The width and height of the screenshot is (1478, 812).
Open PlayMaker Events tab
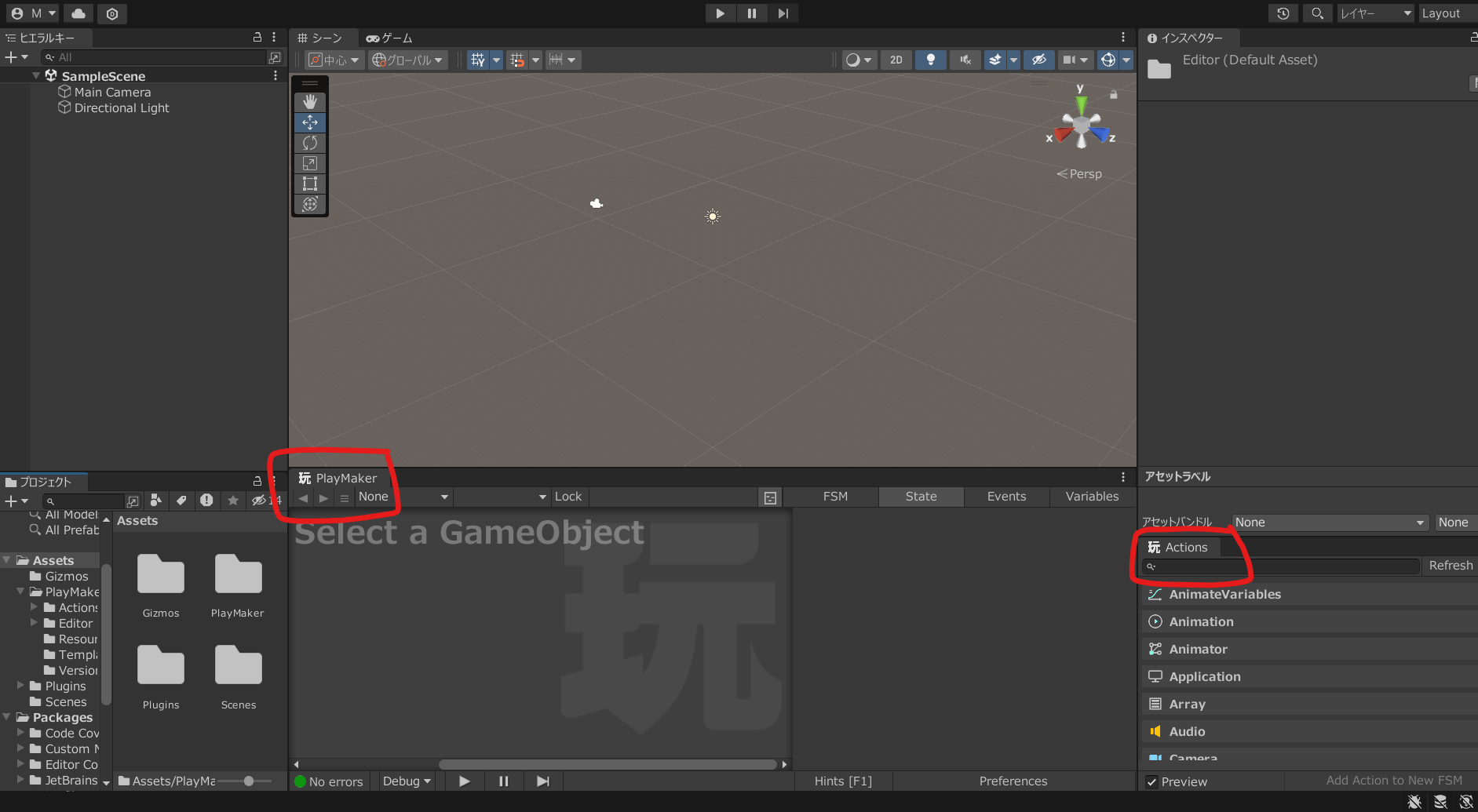[1006, 497]
